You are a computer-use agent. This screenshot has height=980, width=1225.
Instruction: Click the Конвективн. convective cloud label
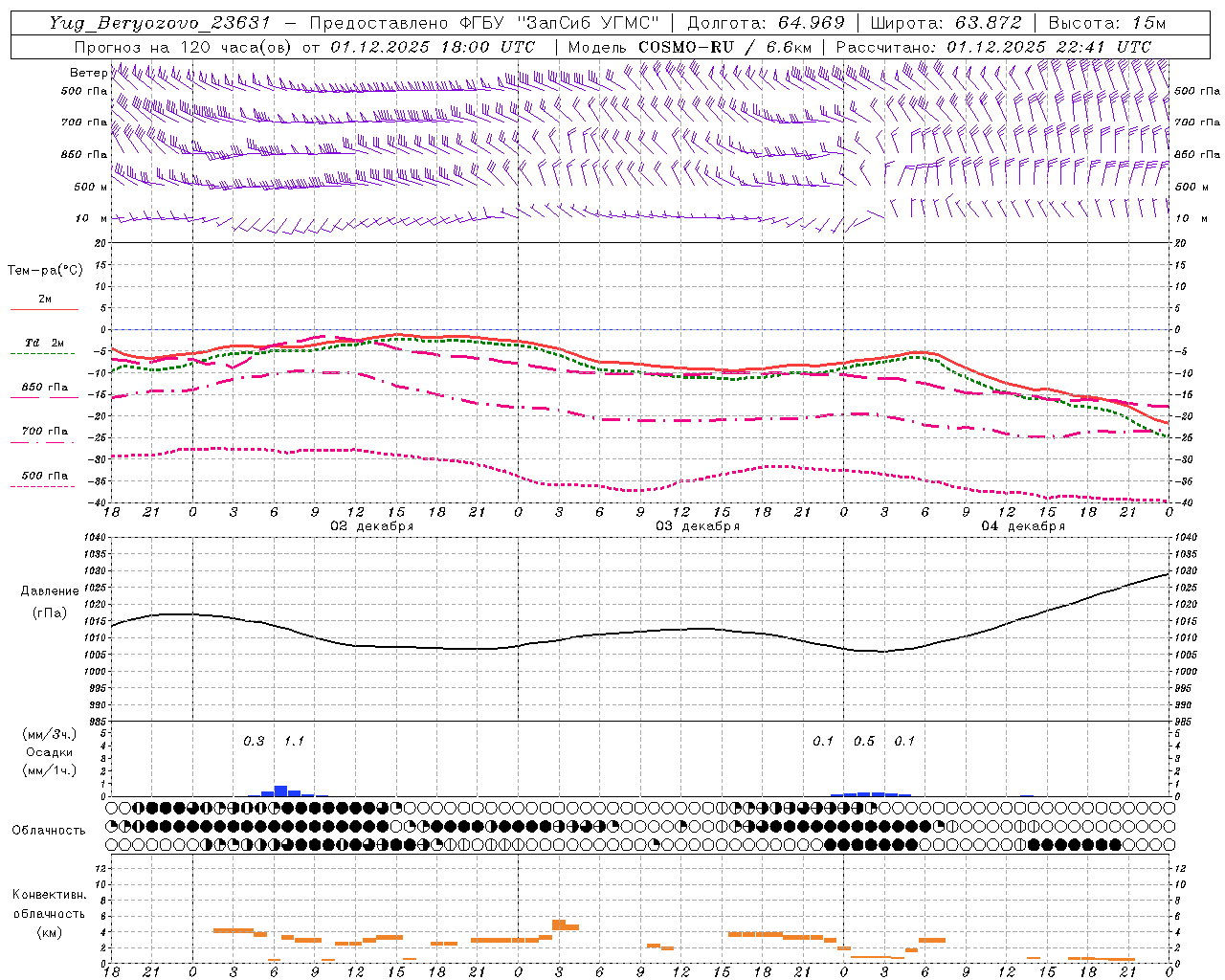coord(49,895)
